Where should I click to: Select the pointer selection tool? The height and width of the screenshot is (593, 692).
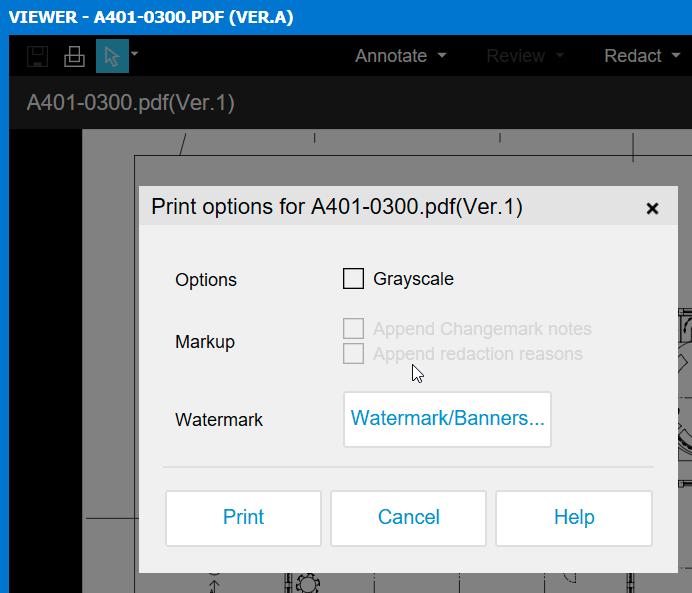pos(112,56)
